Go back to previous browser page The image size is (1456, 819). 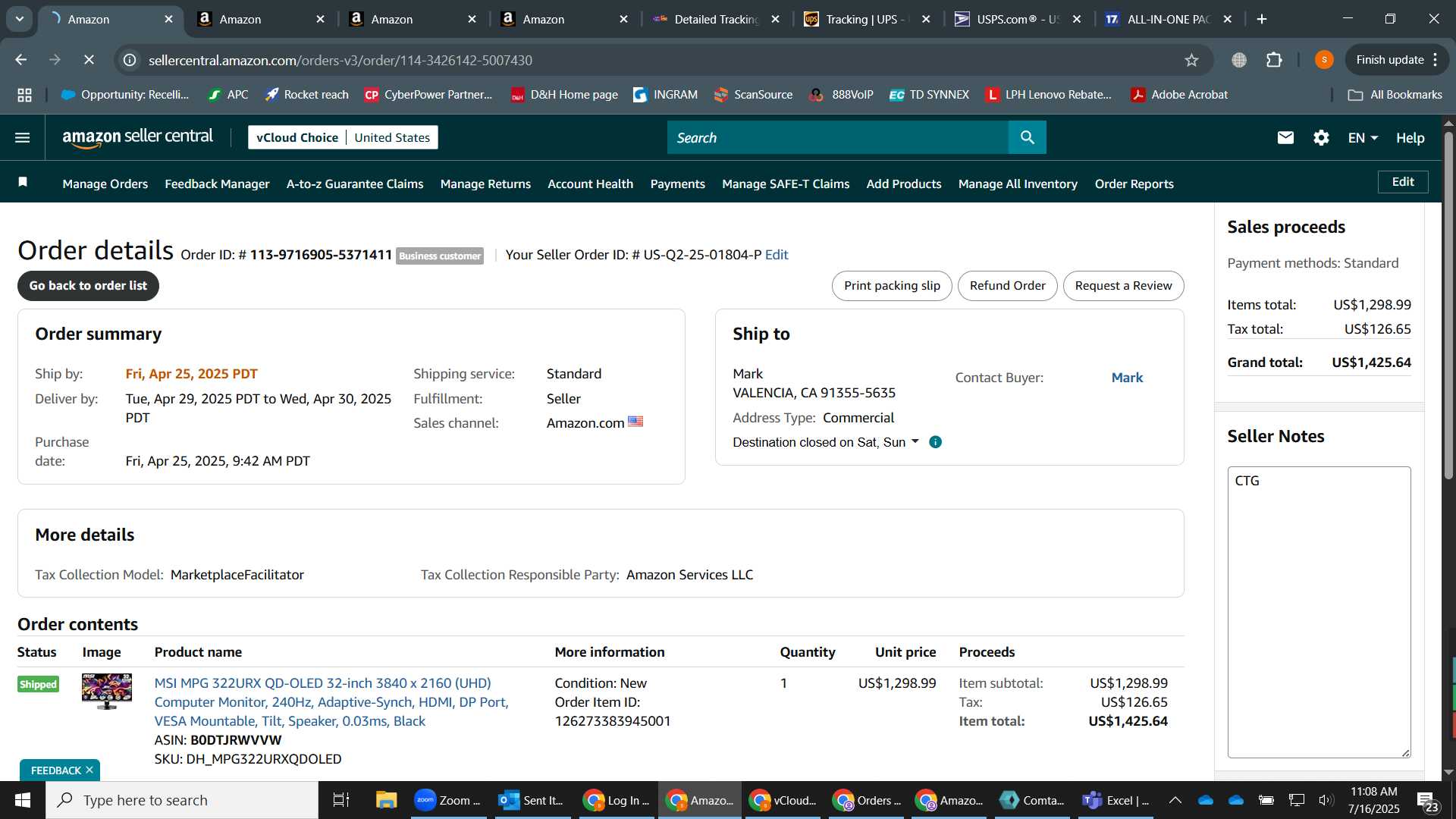pos(21,60)
